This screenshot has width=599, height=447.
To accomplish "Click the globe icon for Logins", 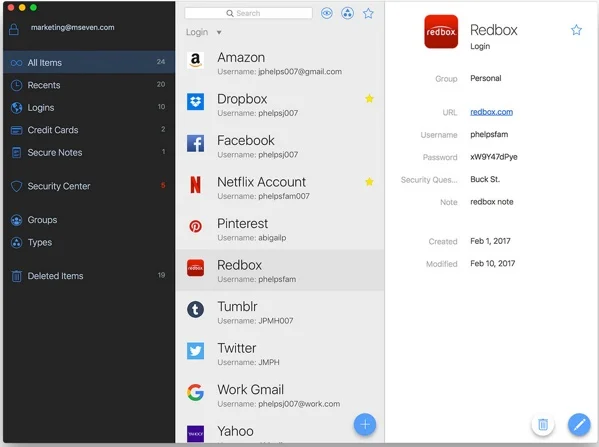I will [16, 108].
